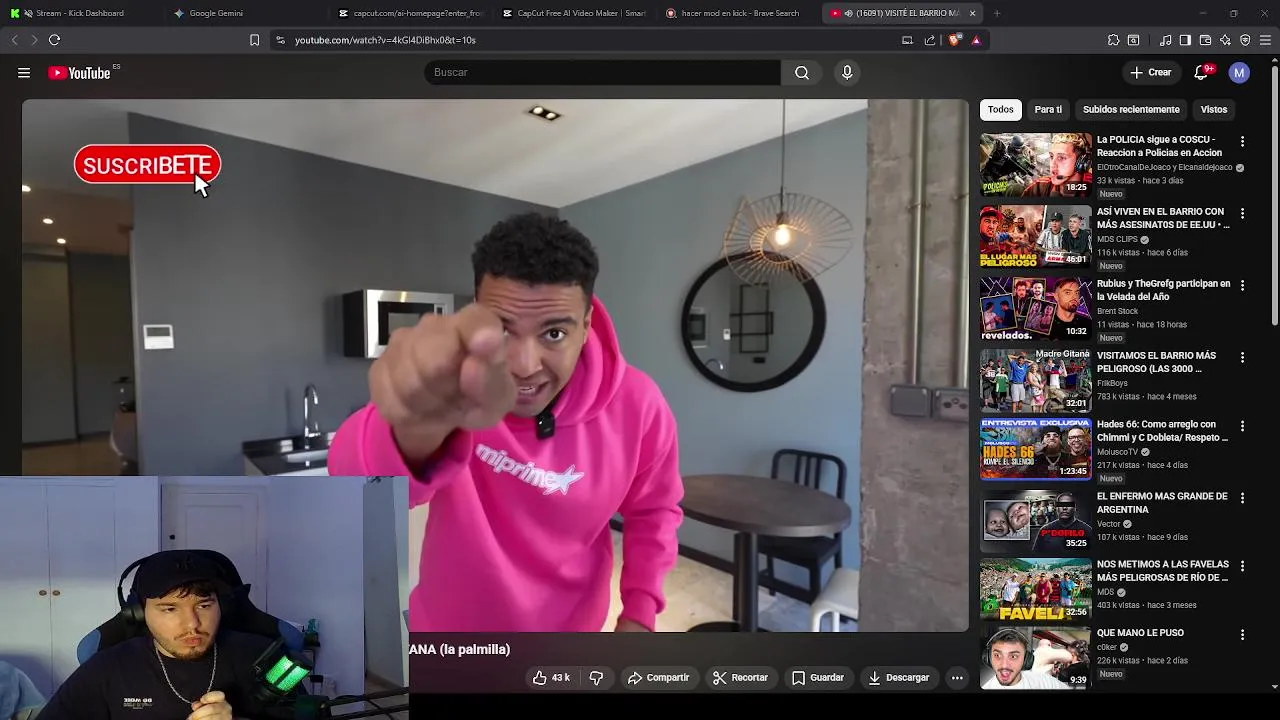Click the Compartir button
Image resolution: width=1280 pixels, height=720 pixels.
point(658,678)
